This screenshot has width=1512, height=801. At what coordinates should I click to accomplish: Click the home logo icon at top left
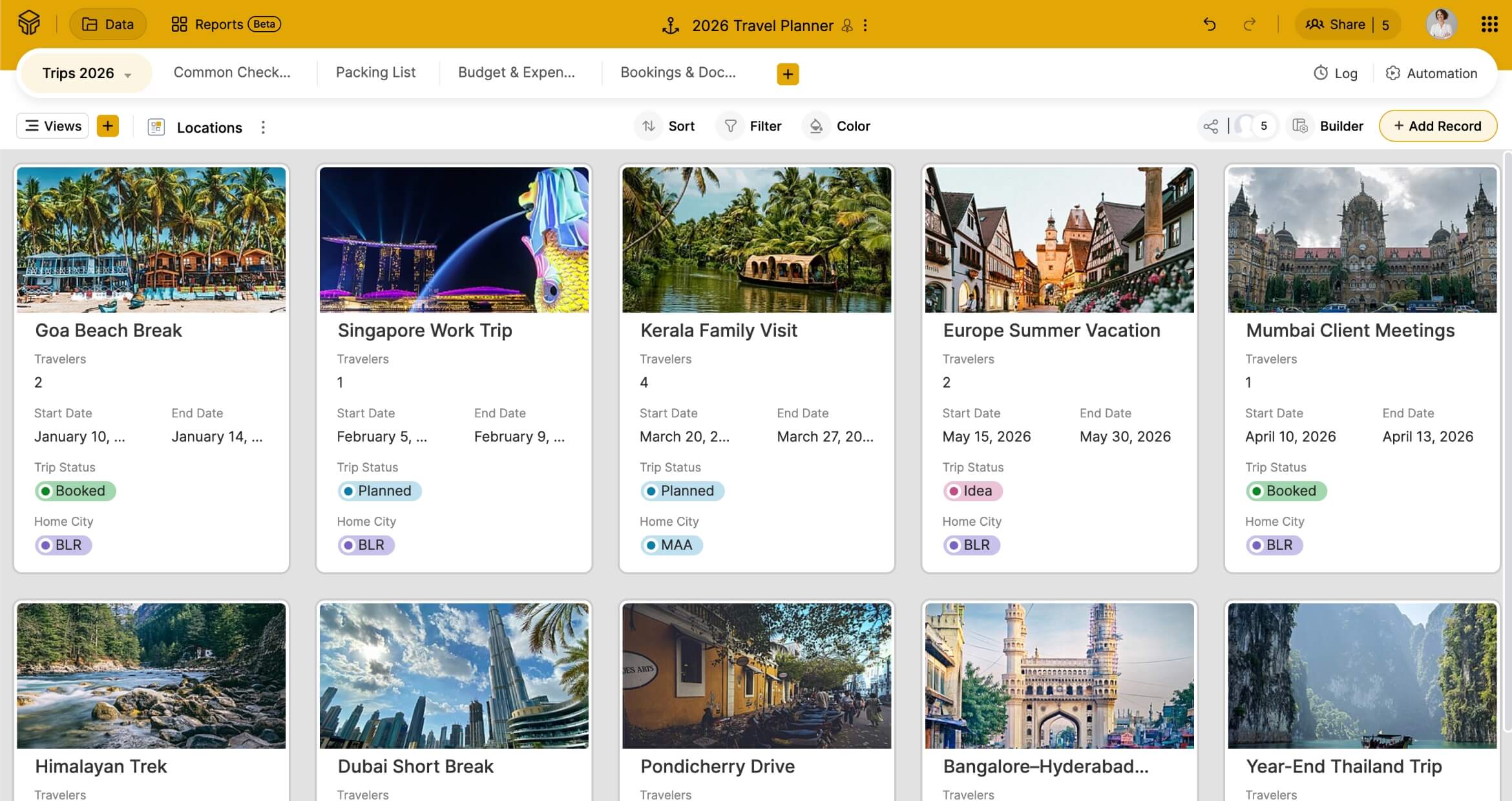[x=29, y=24]
